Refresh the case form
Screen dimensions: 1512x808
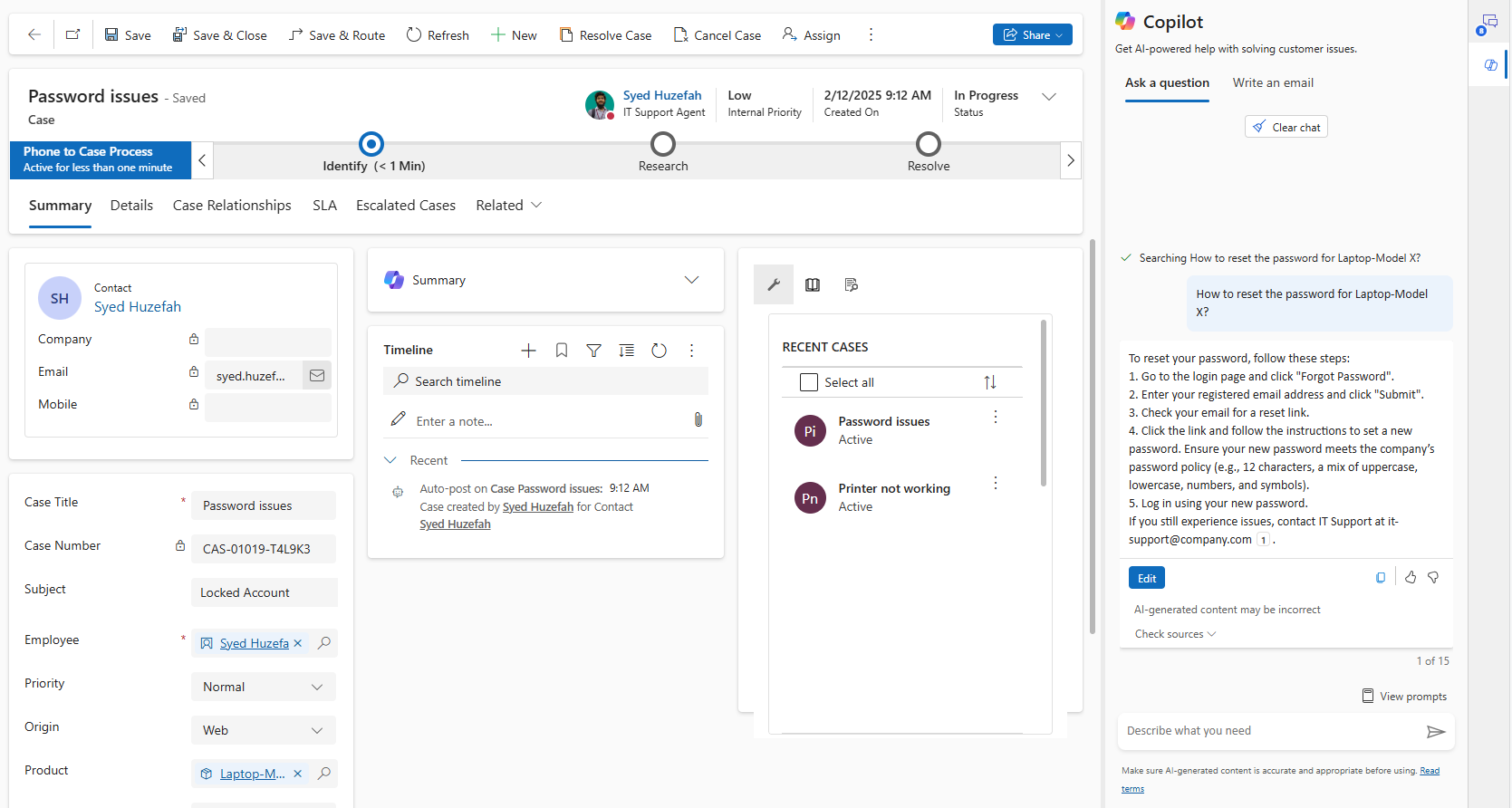coord(438,35)
